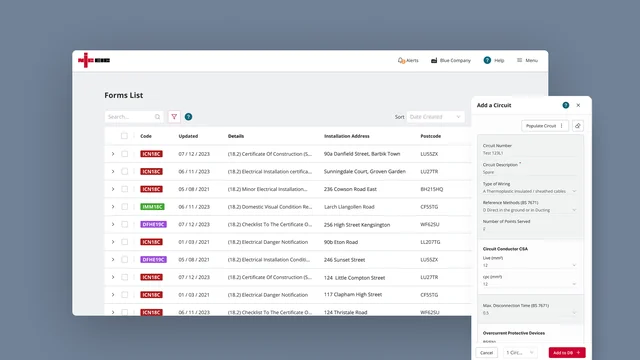Click DFHE19C badge on 256 High Street row

pos(153,224)
